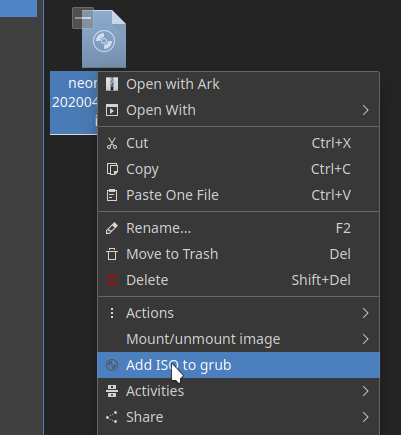401x435 pixels.
Task: Click the F2 shortcut label
Action: 343,228
